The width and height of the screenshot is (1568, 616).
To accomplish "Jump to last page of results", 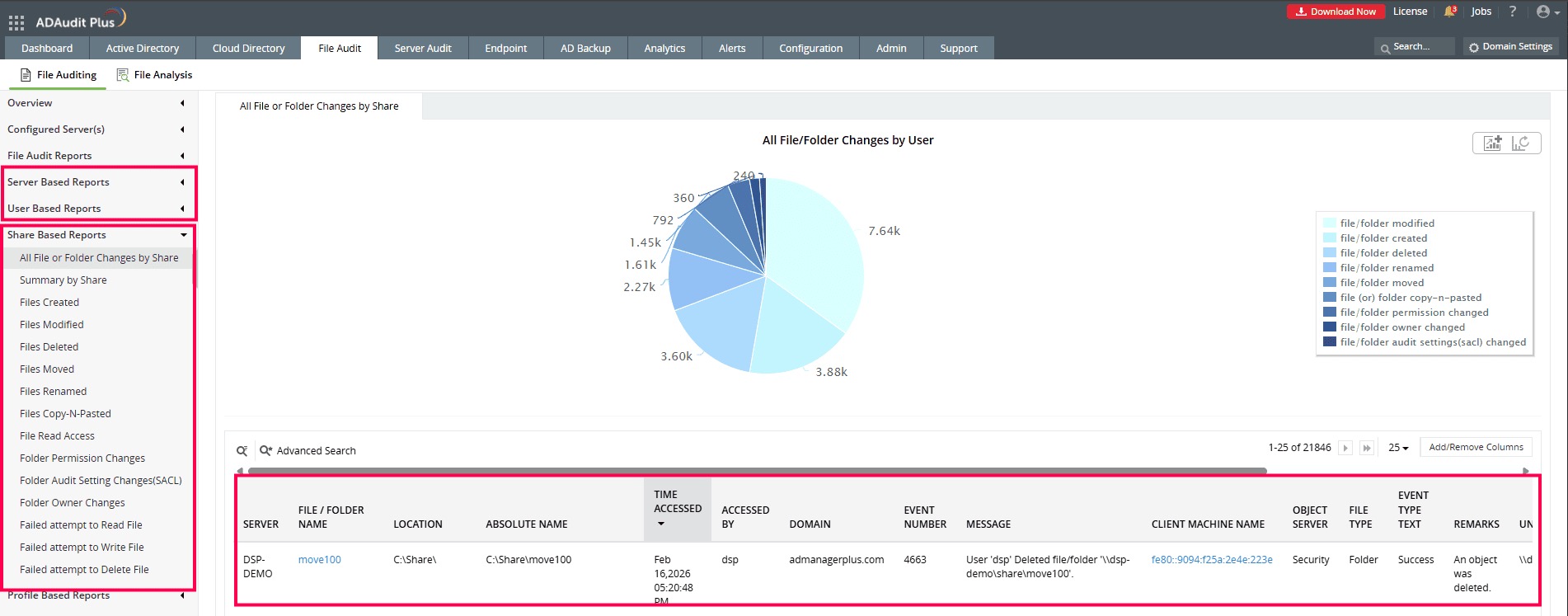I will tap(1367, 448).
